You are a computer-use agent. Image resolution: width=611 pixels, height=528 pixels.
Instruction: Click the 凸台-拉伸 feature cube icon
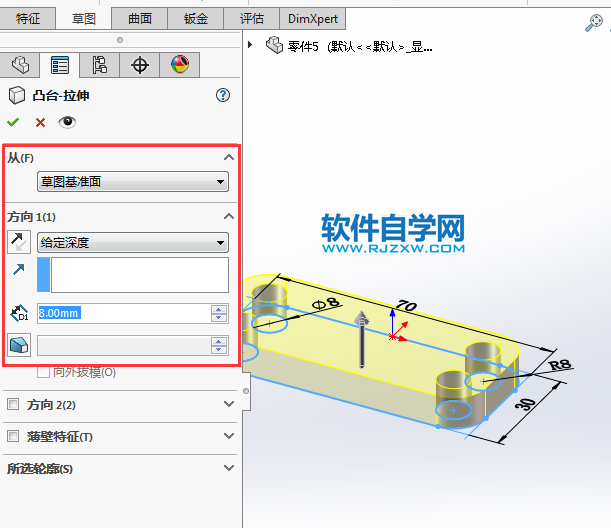tap(17, 95)
